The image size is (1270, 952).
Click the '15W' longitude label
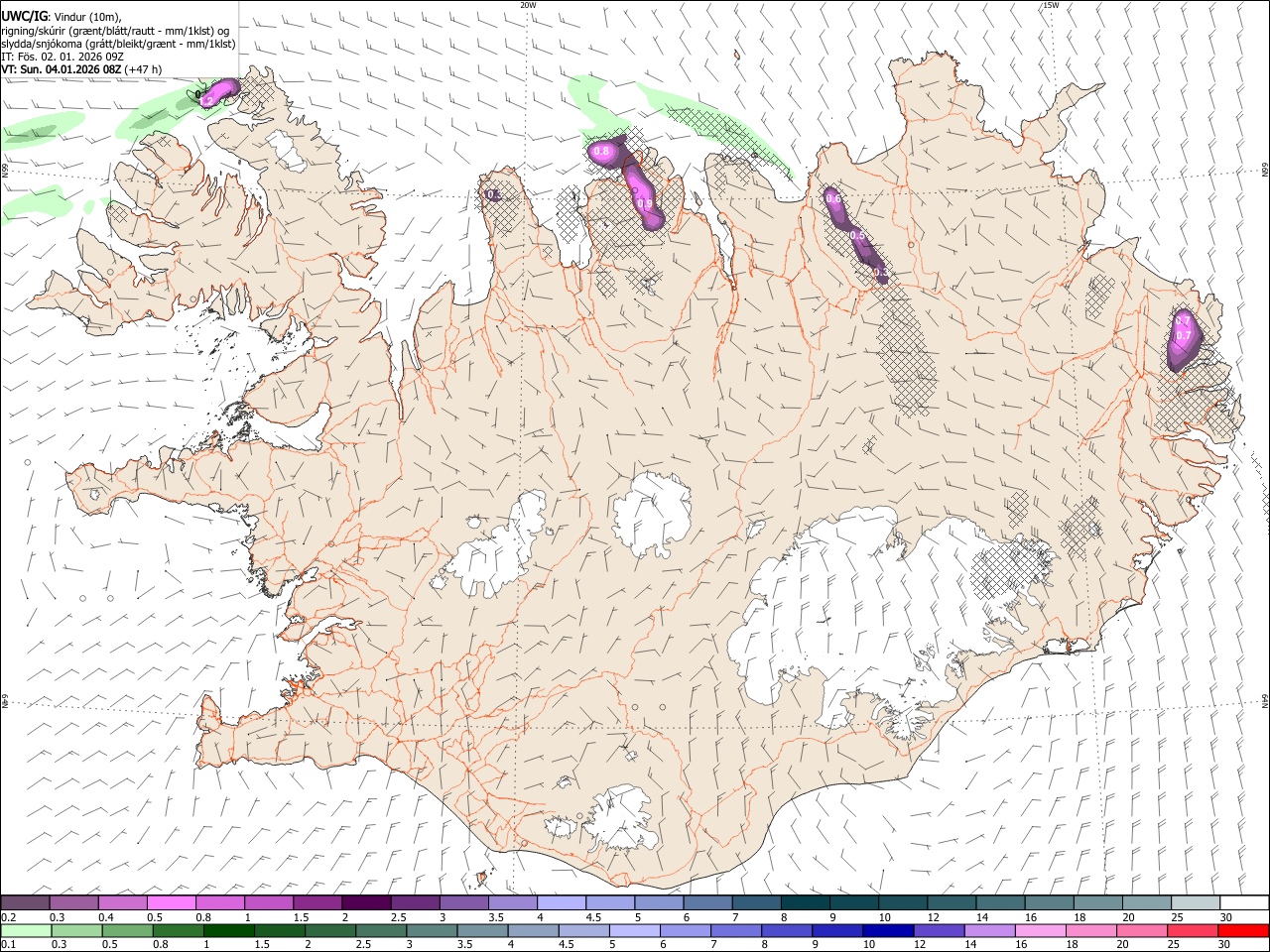click(x=1050, y=5)
